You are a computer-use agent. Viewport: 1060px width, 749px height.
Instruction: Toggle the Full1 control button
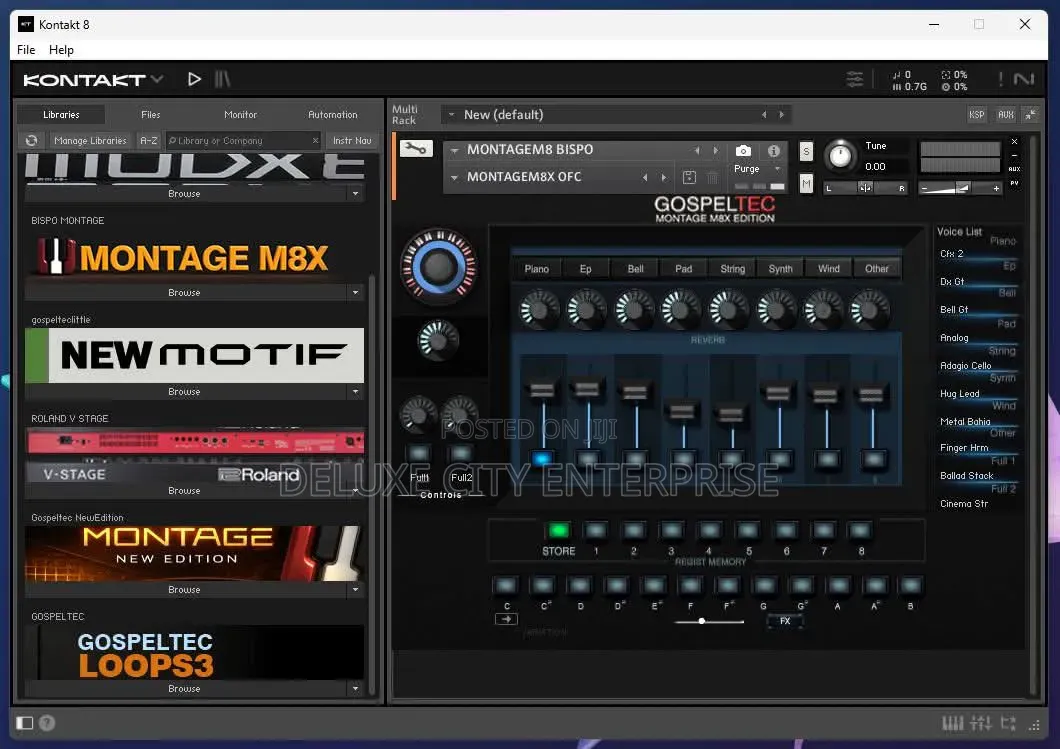coord(419,453)
